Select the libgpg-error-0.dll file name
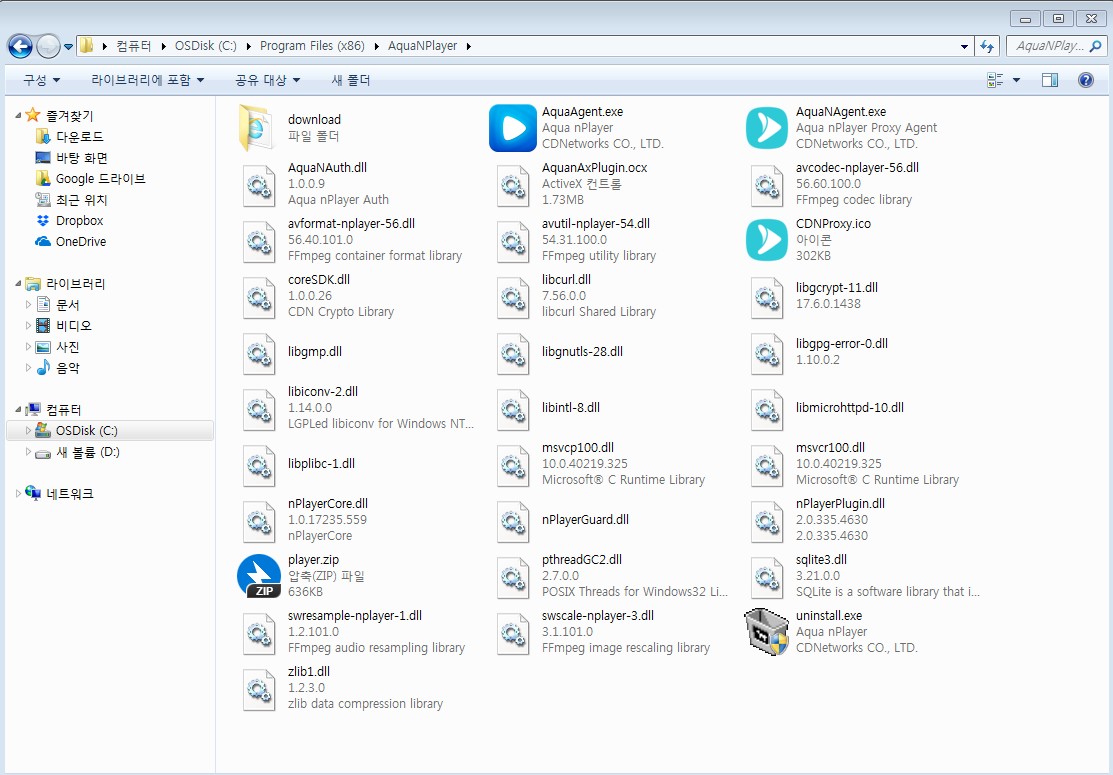The width and height of the screenshot is (1113, 775). (x=842, y=343)
